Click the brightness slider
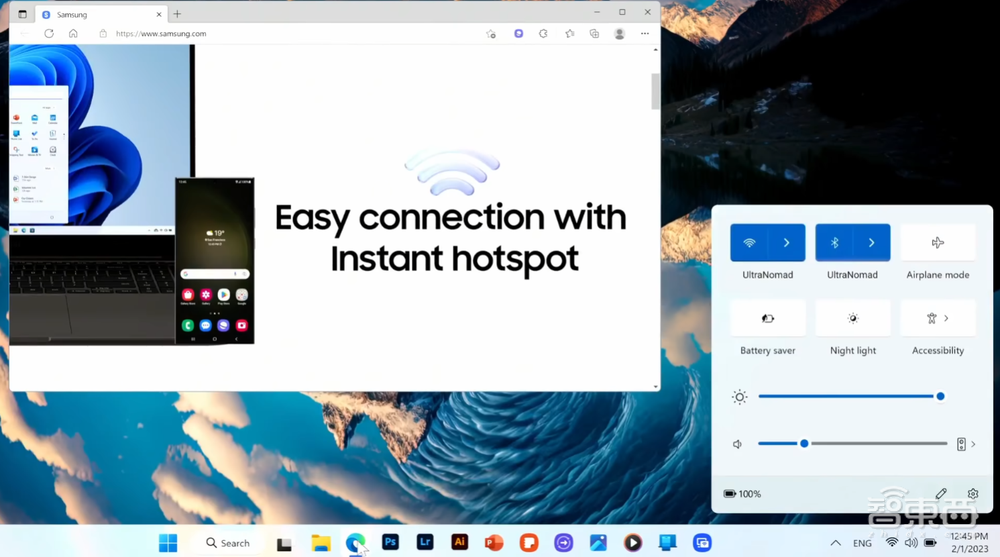 (848, 397)
